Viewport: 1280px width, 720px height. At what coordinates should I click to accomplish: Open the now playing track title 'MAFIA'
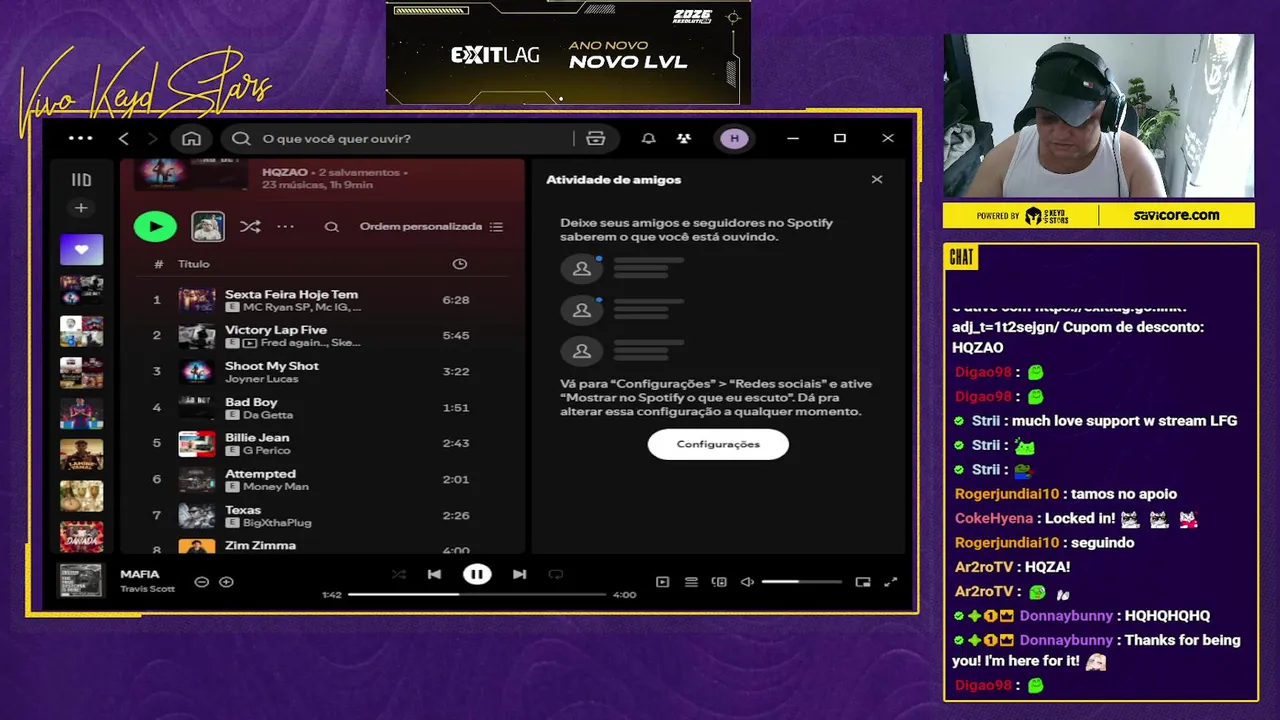[x=140, y=574]
